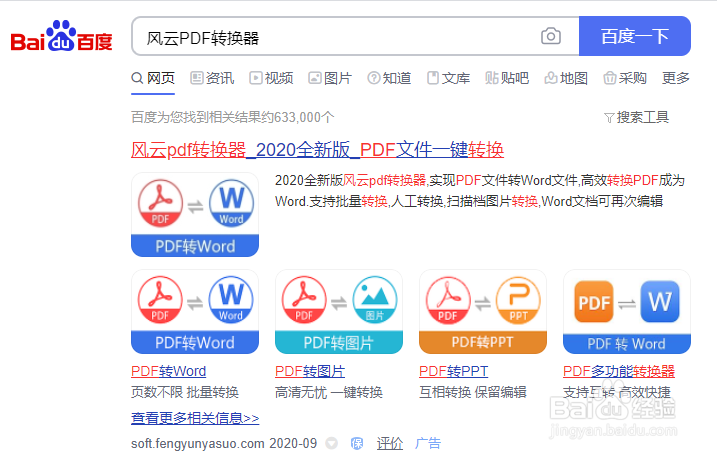717x455 pixels.
Task: Open result title 风云pdf转换器_2020全新版
Action: point(317,150)
